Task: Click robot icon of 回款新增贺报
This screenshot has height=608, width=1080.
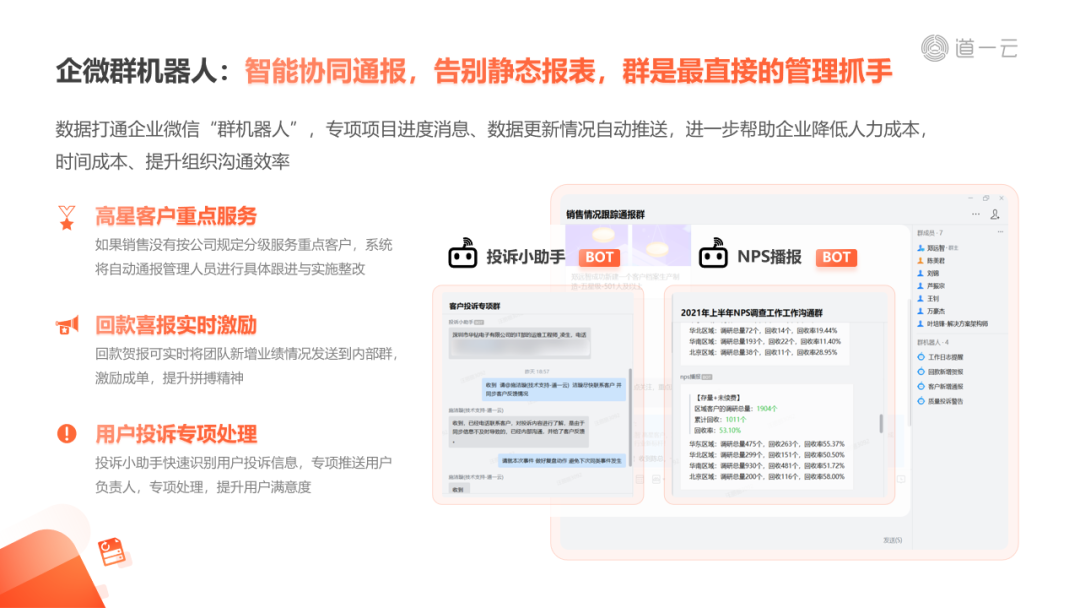Action: point(921,371)
